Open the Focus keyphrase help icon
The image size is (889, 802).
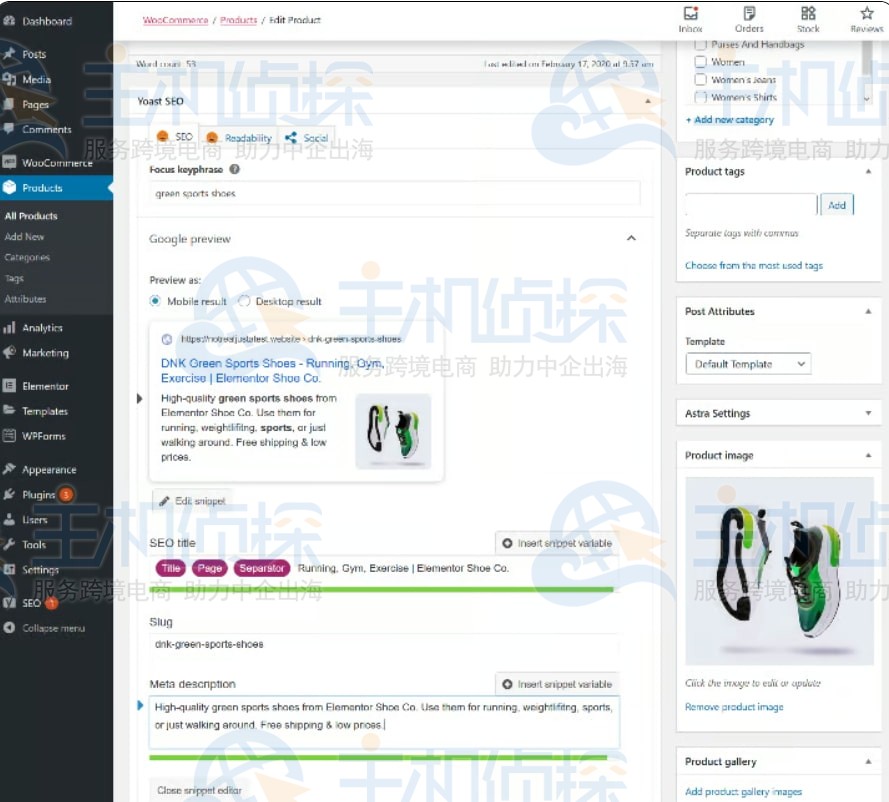click(234, 168)
